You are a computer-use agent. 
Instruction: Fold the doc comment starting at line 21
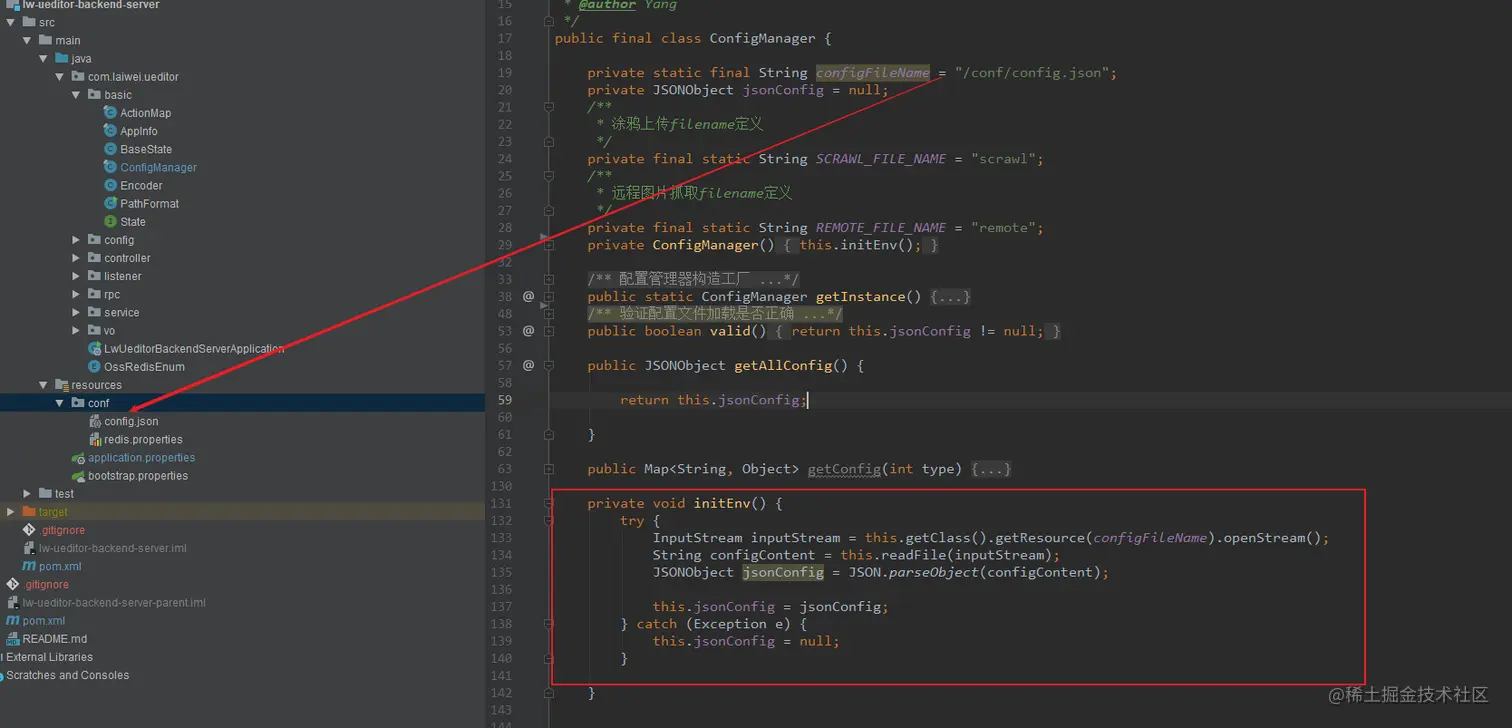tap(548, 107)
